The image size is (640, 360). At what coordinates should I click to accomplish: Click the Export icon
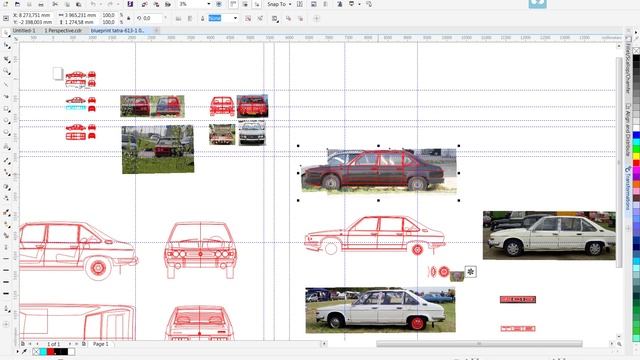156,4
